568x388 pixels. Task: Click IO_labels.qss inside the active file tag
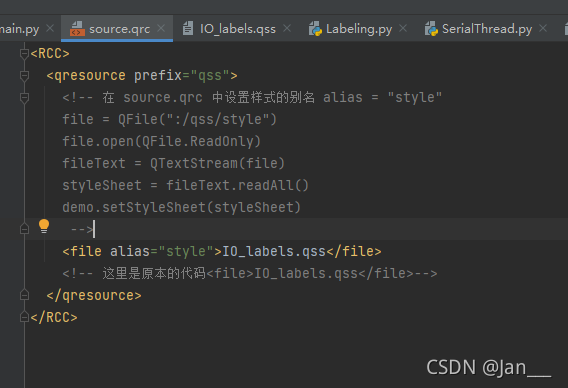pyautogui.click(x=274, y=251)
